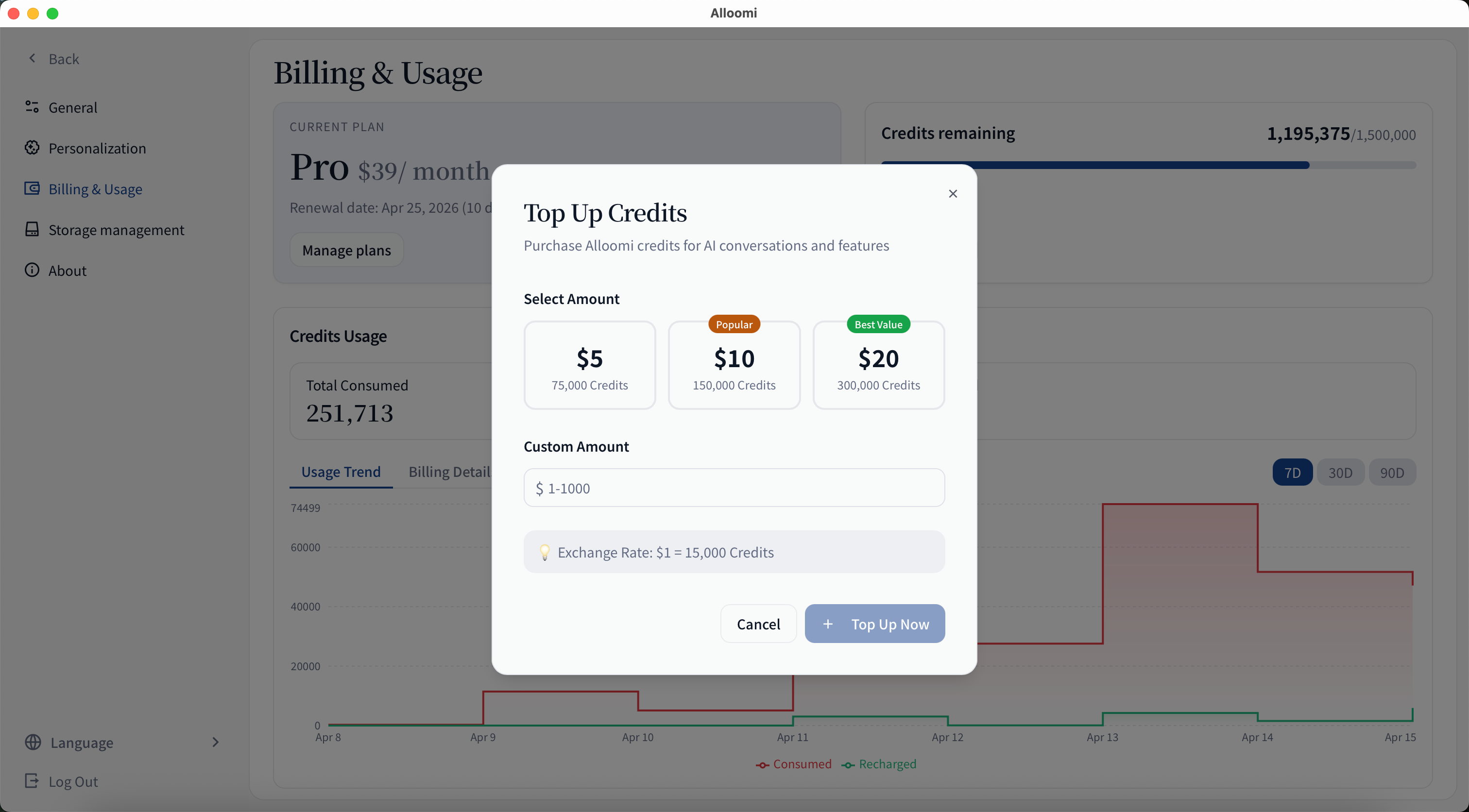Click the Log Out icon
Viewport: 1469px width, 812px height.
[32, 780]
